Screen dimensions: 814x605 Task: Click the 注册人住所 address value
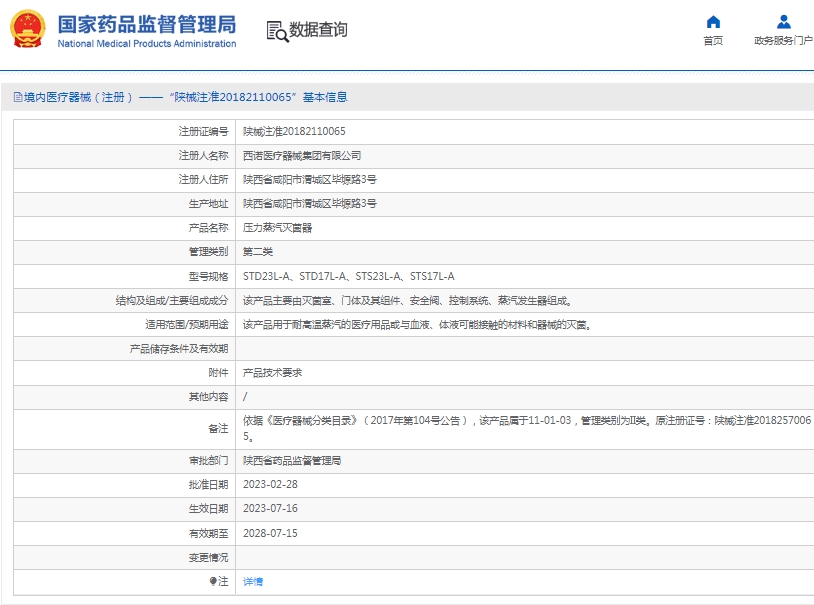click(x=309, y=179)
